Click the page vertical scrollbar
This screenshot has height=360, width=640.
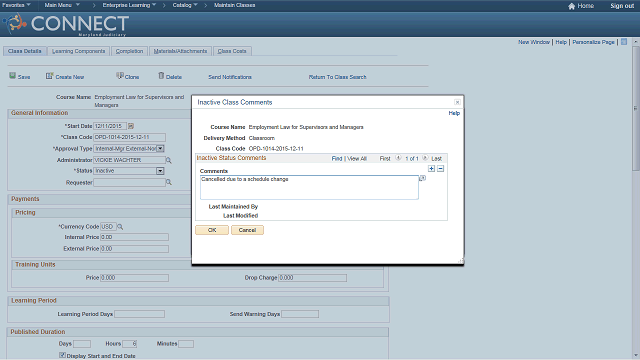coord(636,109)
